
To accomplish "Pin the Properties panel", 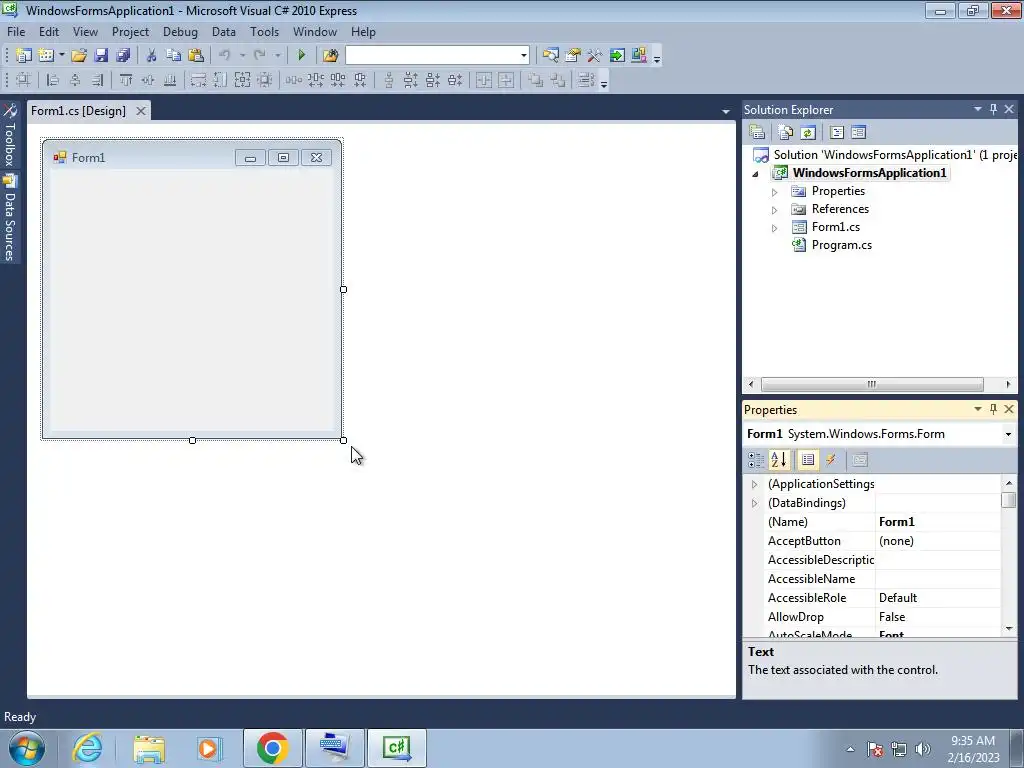I will pyautogui.click(x=993, y=409).
